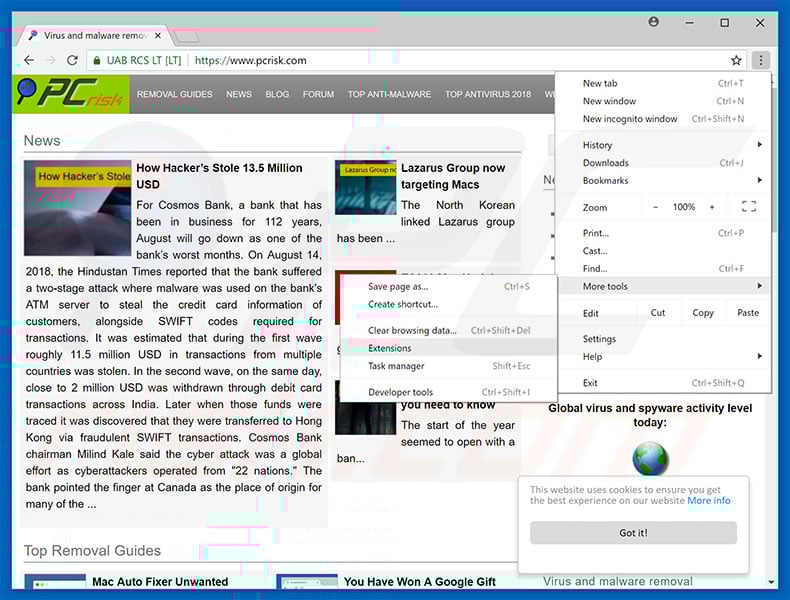
Task: Open You Have Won A Google Gift guide
Action: [x=420, y=582]
